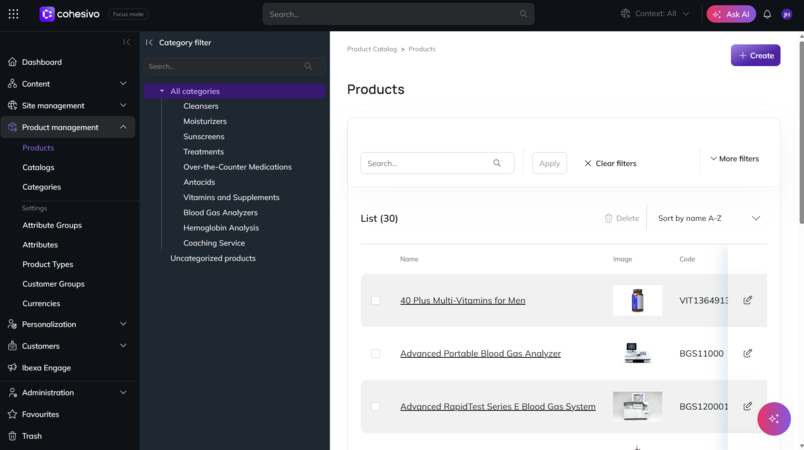
Task: Select Hemoglobin Analysis category
Action: [x=221, y=228]
